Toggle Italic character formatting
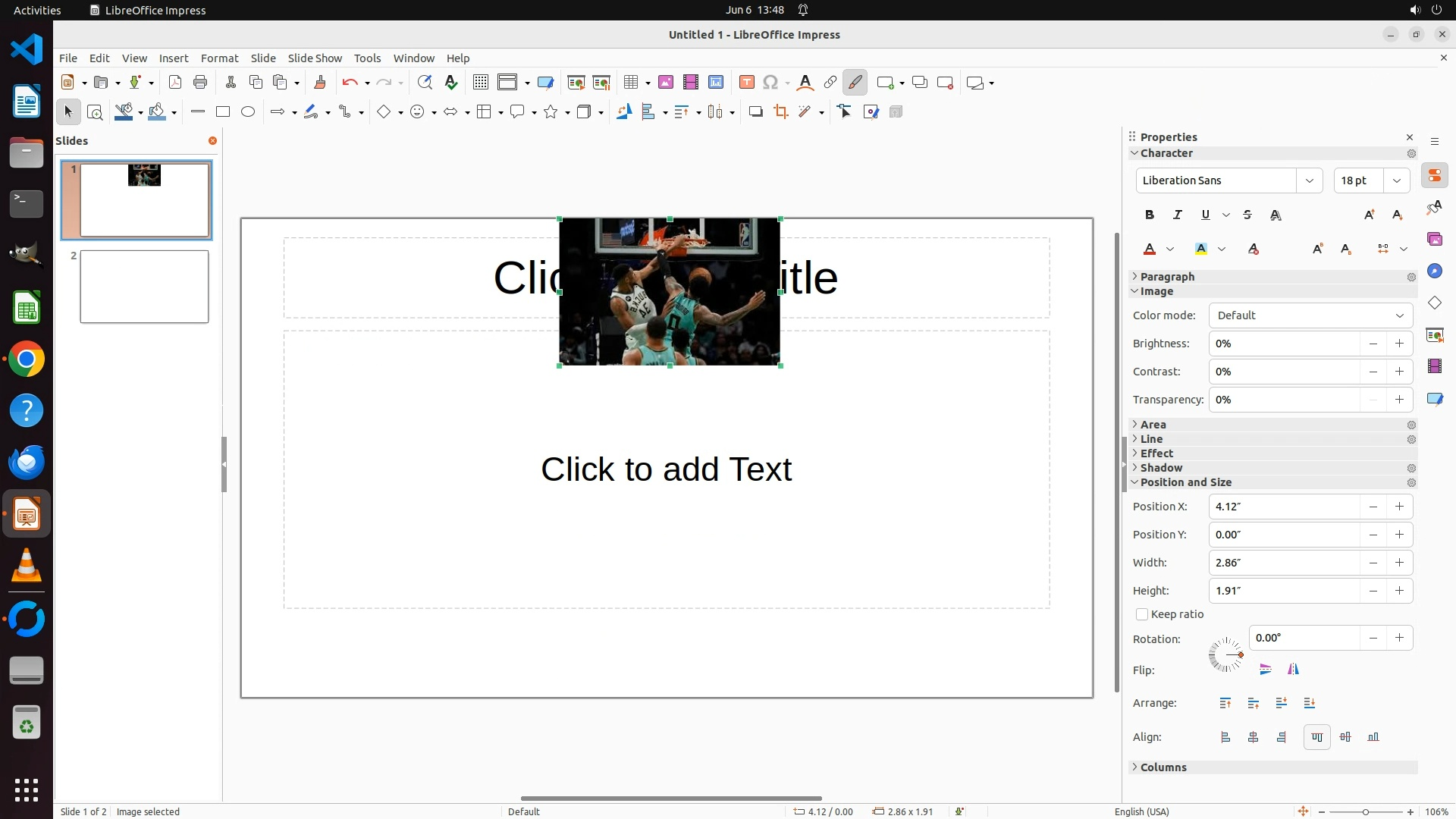The image size is (1456, 819). (x=1178, y=215)
